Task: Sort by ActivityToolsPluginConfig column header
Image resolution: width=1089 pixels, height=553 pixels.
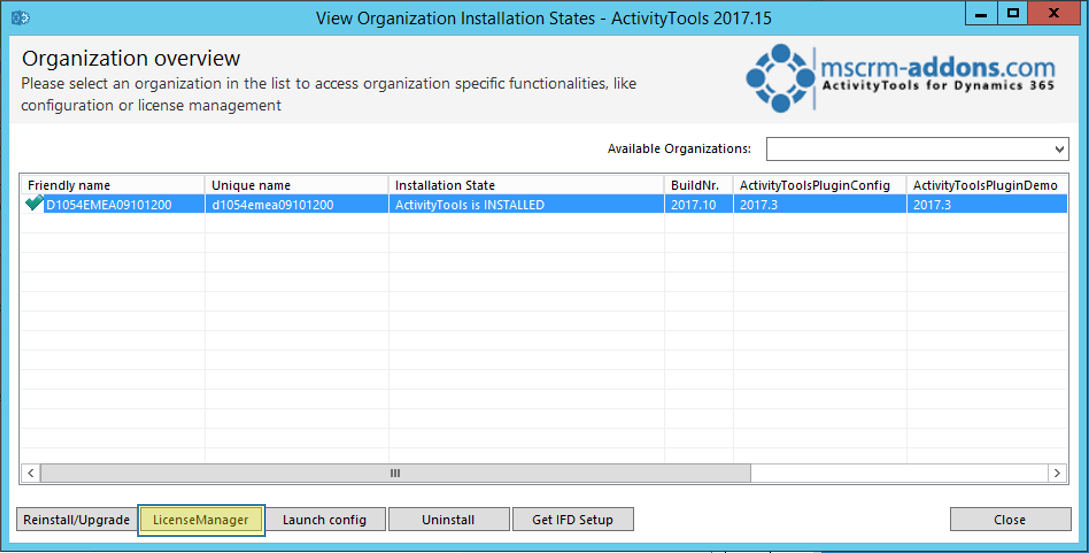Action: (820, 185)
